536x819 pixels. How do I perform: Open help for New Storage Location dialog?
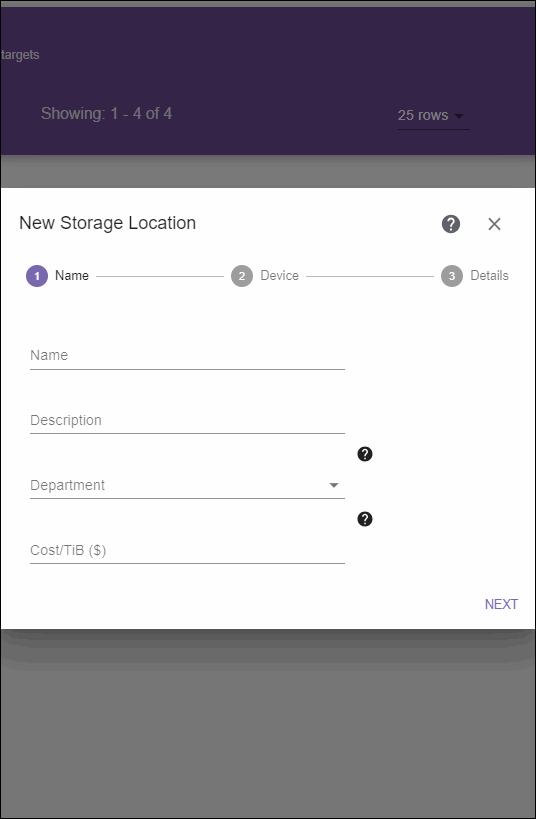(451, 224)
